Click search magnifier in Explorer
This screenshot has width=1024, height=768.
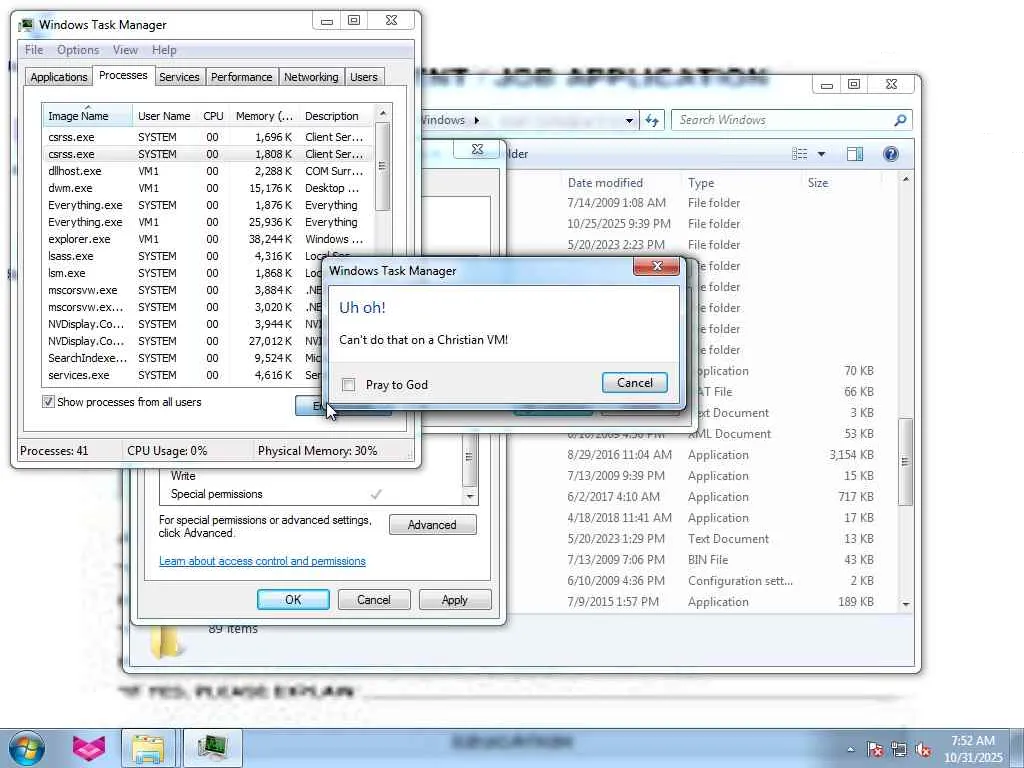coord(900,120)
